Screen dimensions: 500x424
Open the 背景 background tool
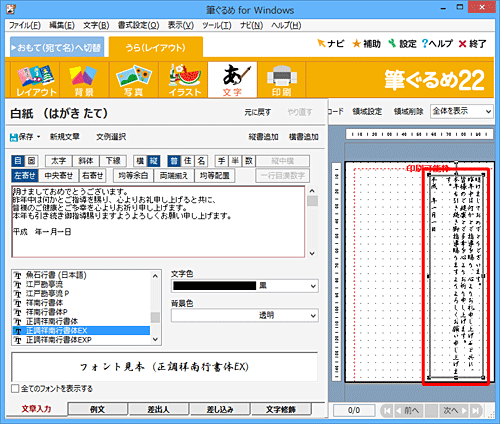(x=84, y=80)
